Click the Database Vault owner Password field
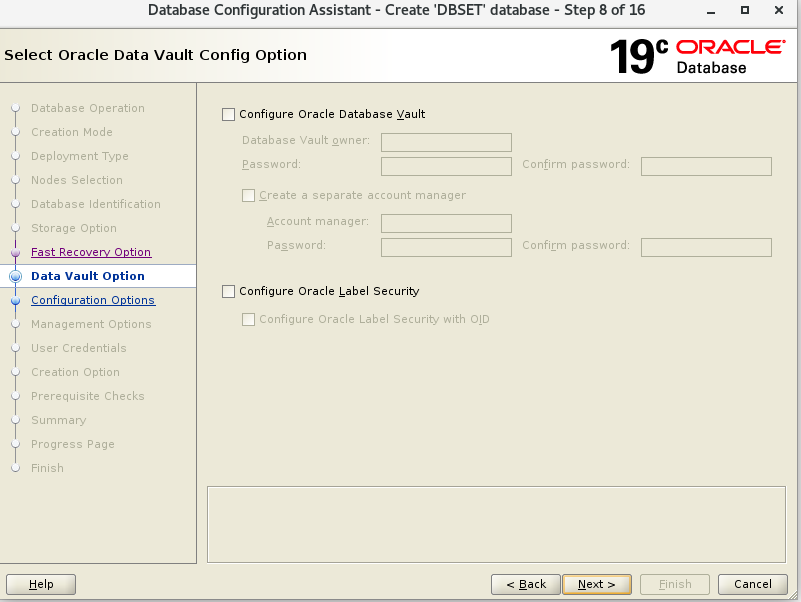801x602 pixels. 446,166
